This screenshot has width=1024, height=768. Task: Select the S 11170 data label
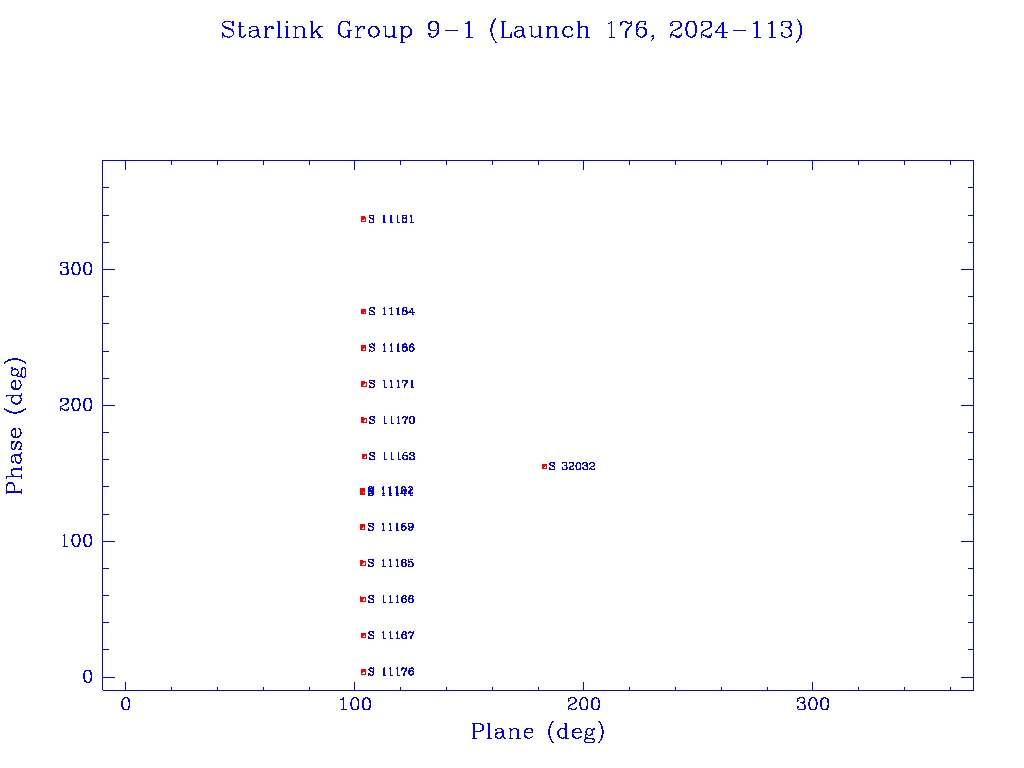click(x=391, y=420)
